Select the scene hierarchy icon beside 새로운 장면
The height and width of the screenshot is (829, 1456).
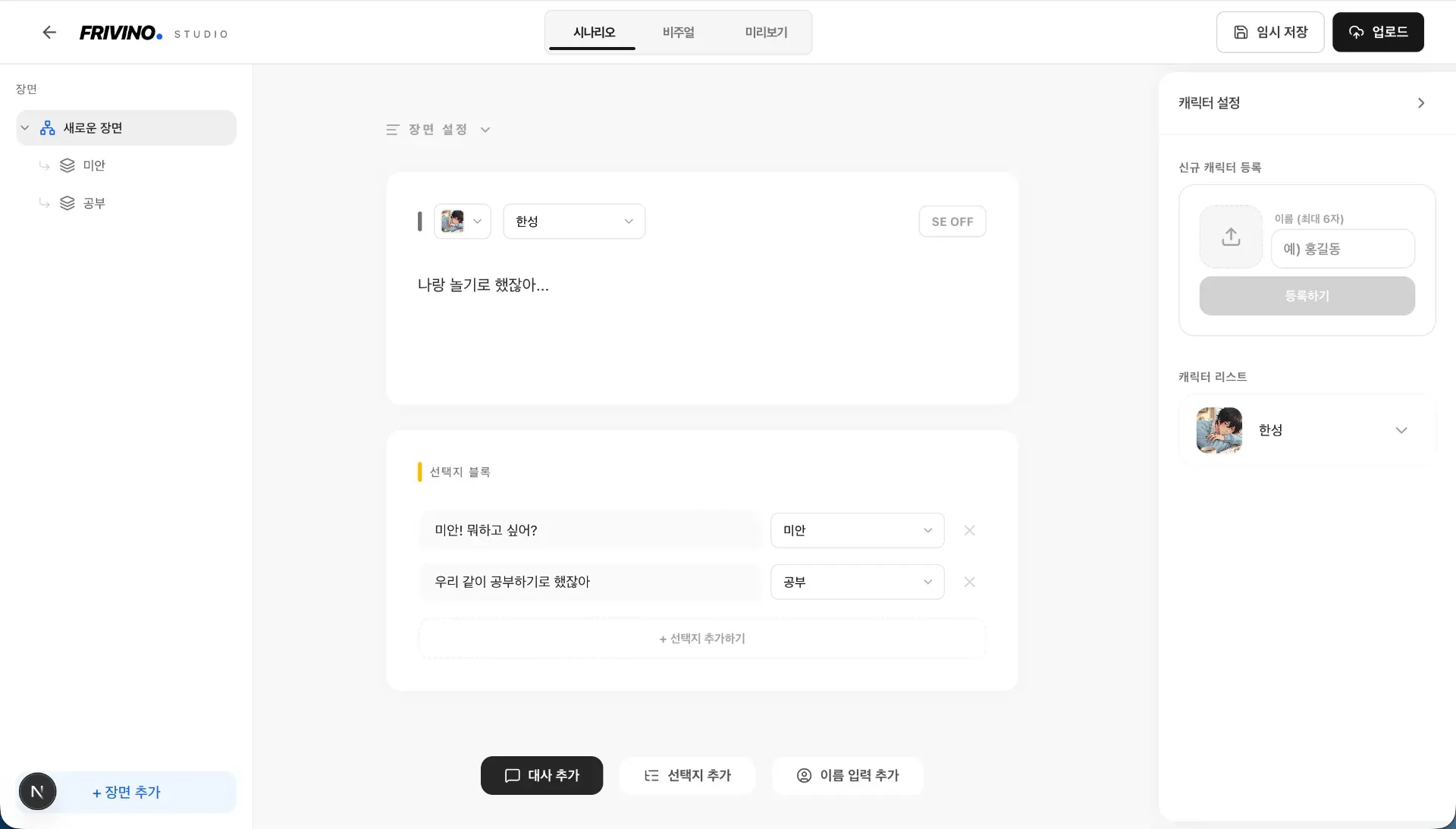pyautogui.click(x=47, y=127)
